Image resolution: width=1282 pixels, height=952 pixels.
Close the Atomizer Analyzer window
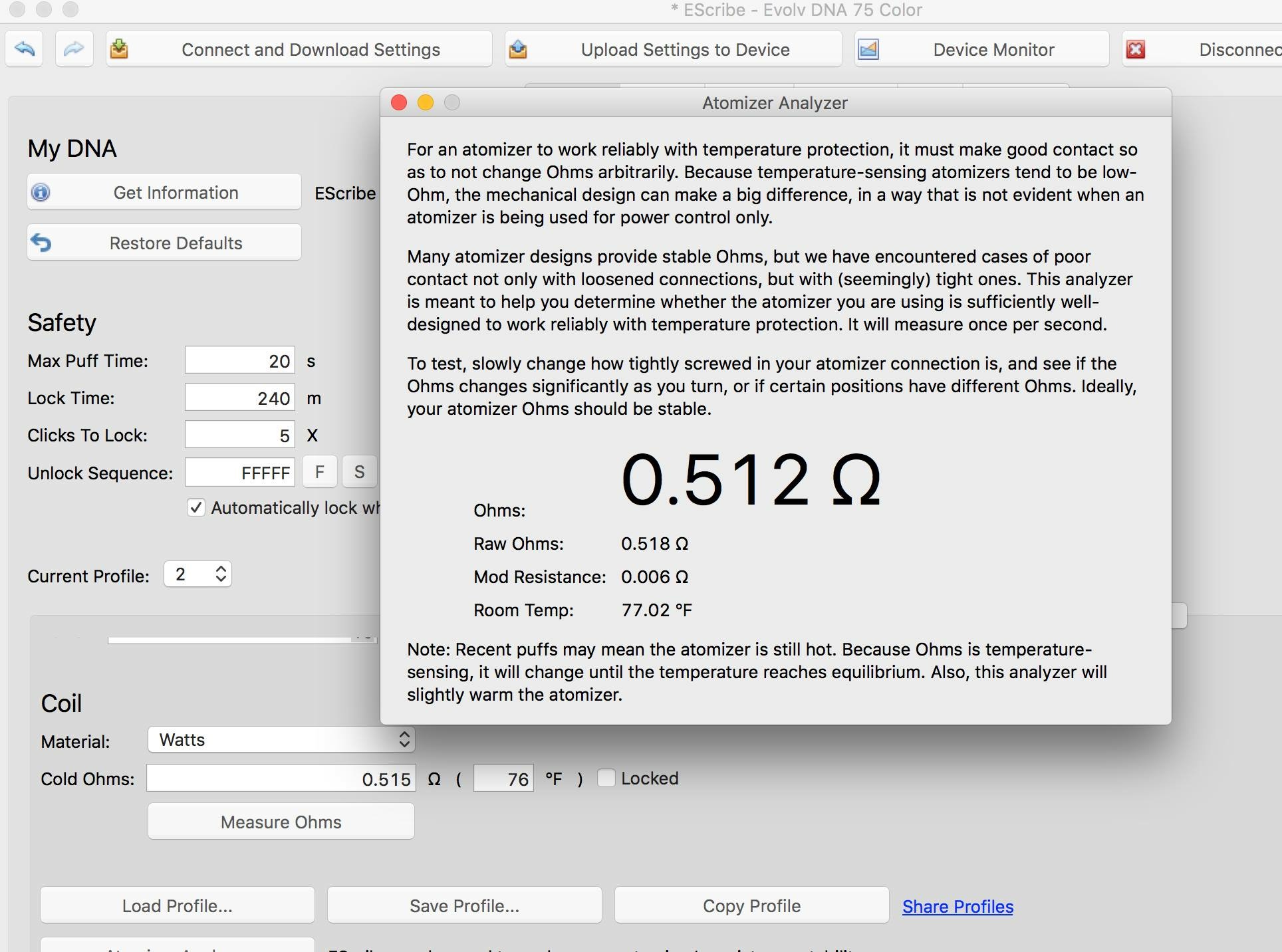399,103
